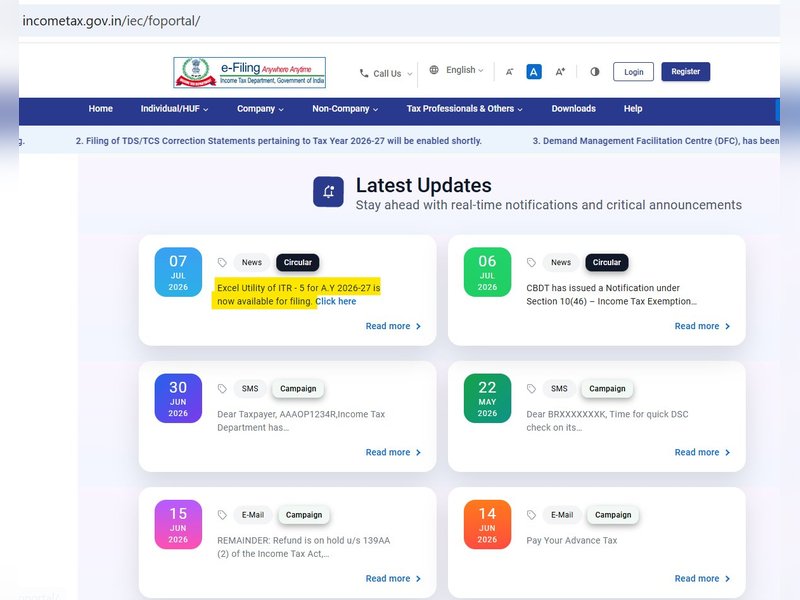
Task: Read more on the CBDT Notification card
Action: (703, 326)
